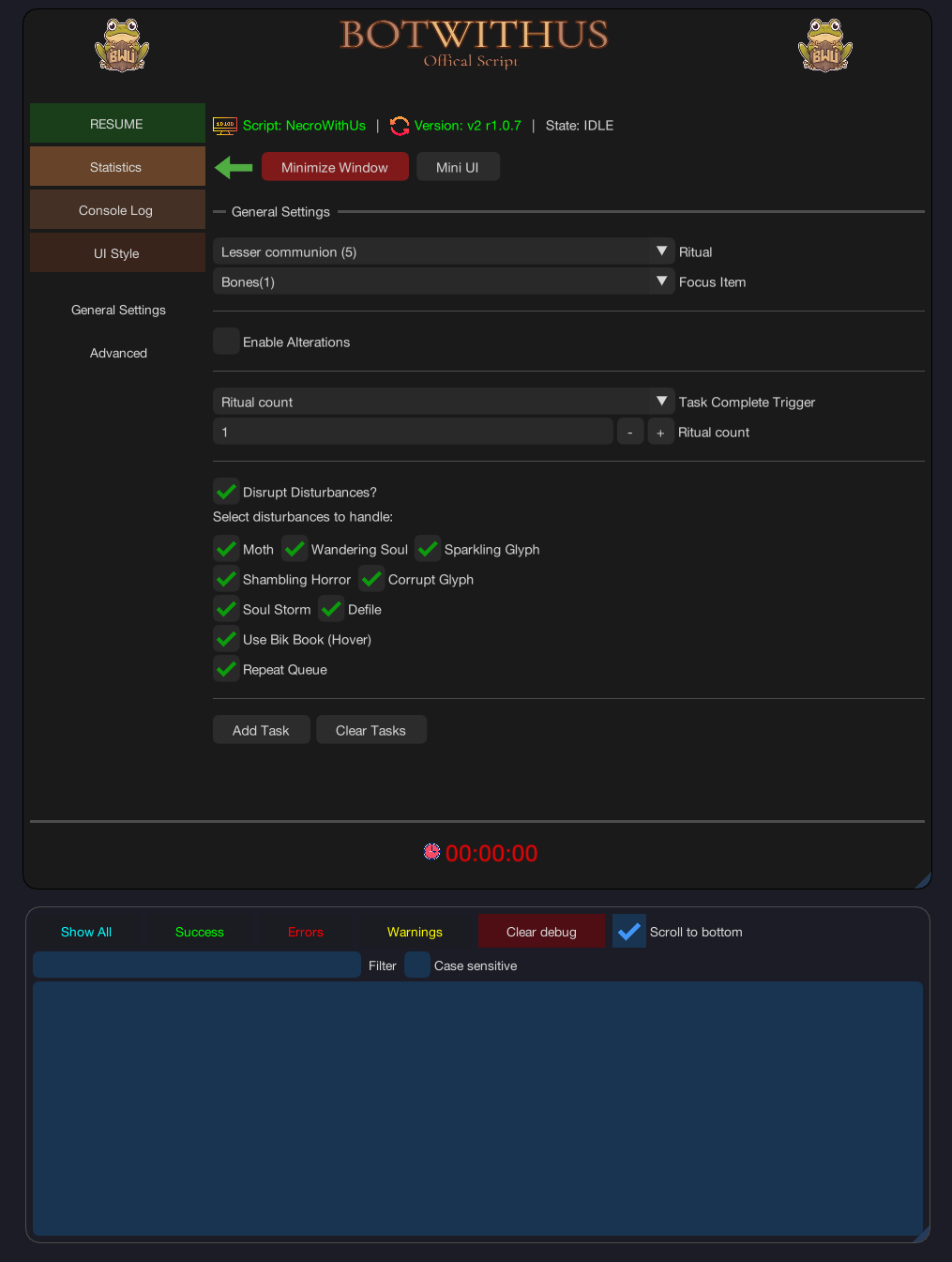Viewport: 952px width, 1262px height.
Task: Click the Minimize Window button
Action: coord(335,167)
